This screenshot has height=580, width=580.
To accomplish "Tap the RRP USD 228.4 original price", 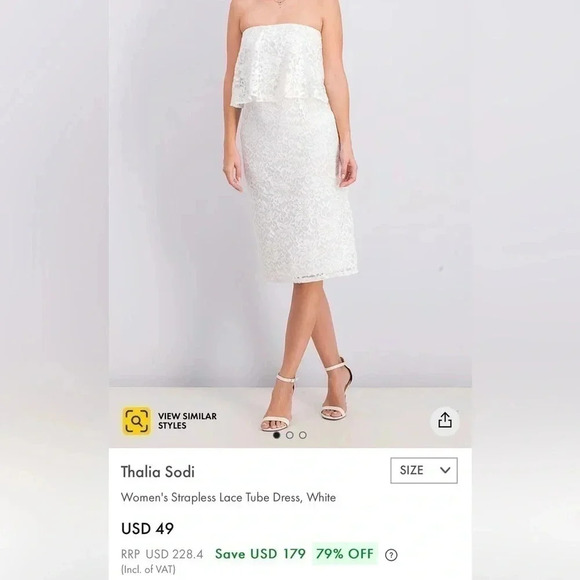I will [162, 554].
